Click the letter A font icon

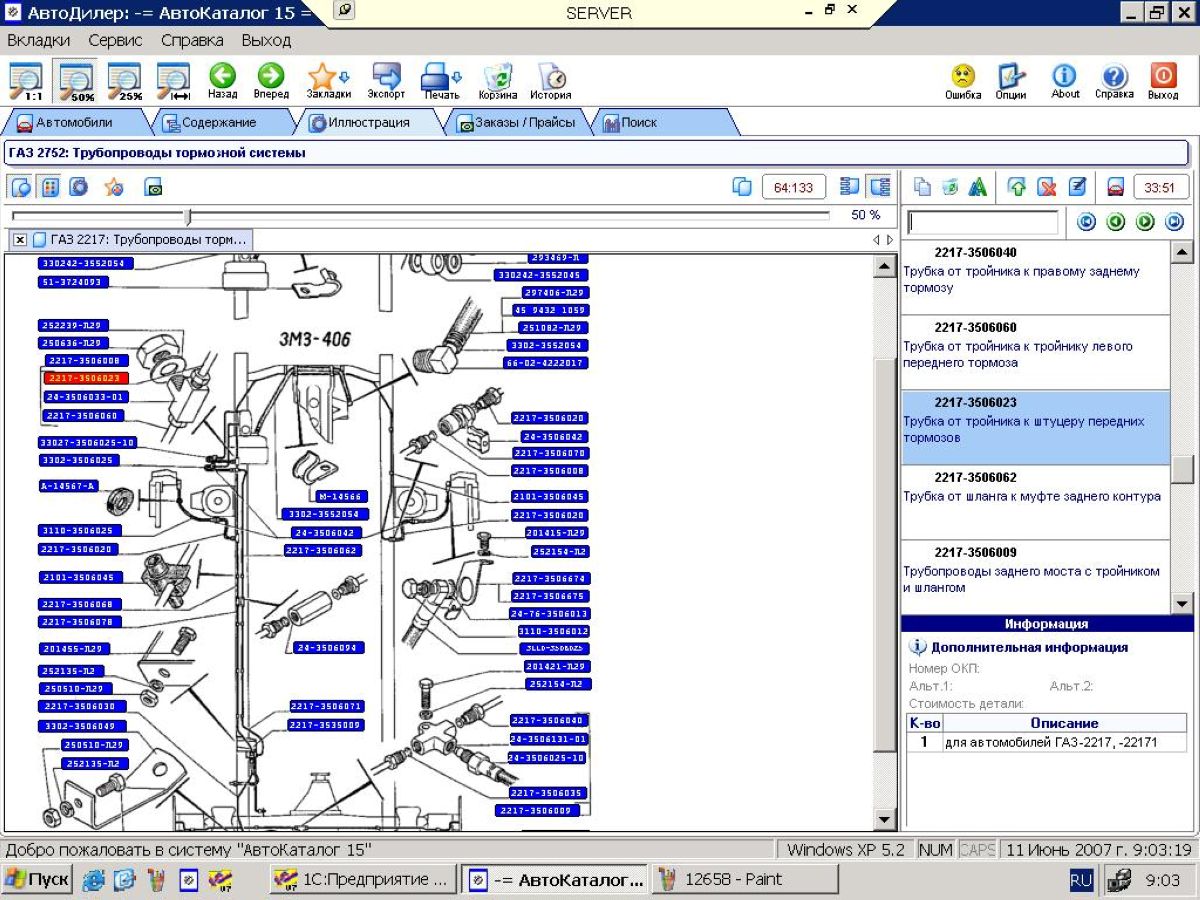click(977, 187)
